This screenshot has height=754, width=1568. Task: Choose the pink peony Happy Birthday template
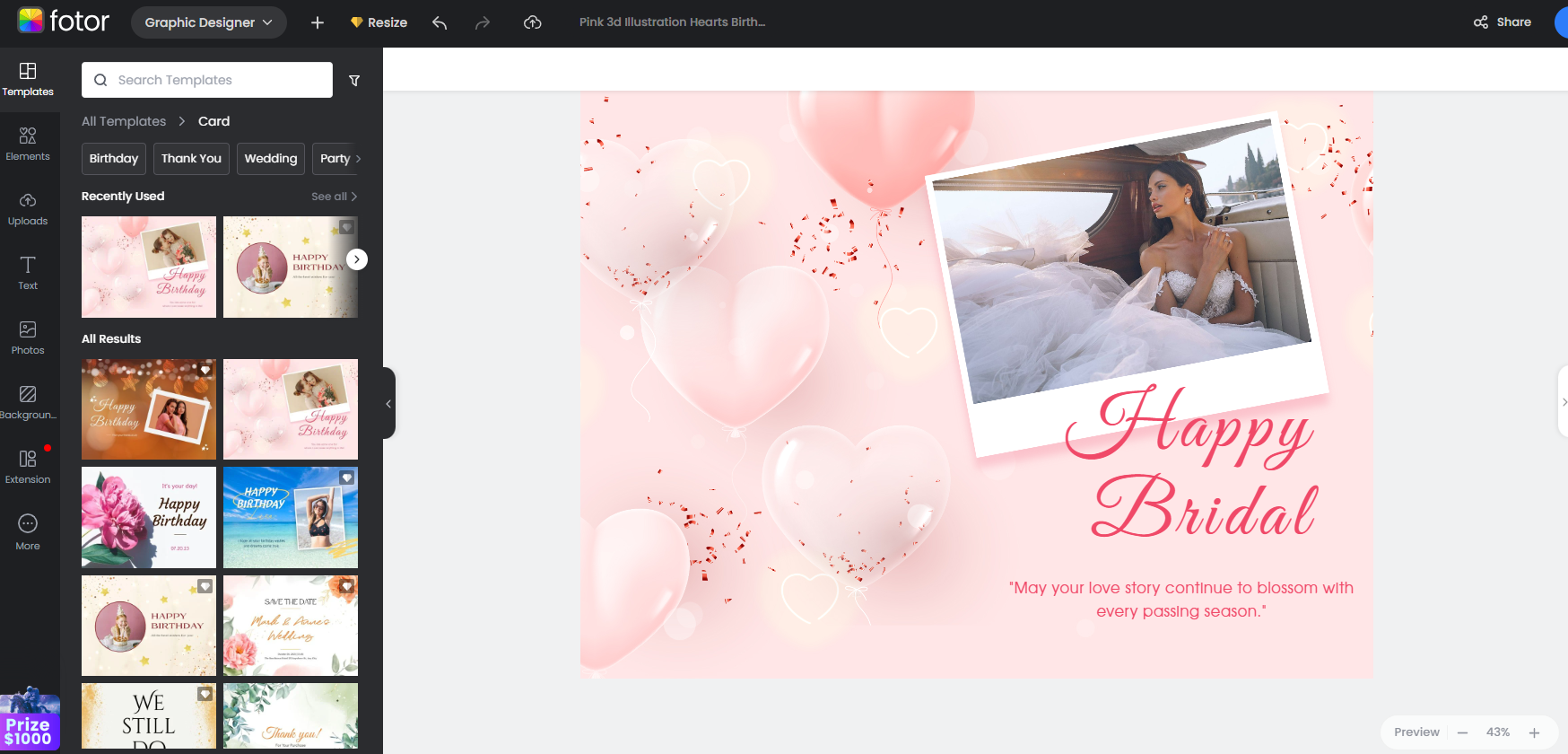click(x=149, y=517)
